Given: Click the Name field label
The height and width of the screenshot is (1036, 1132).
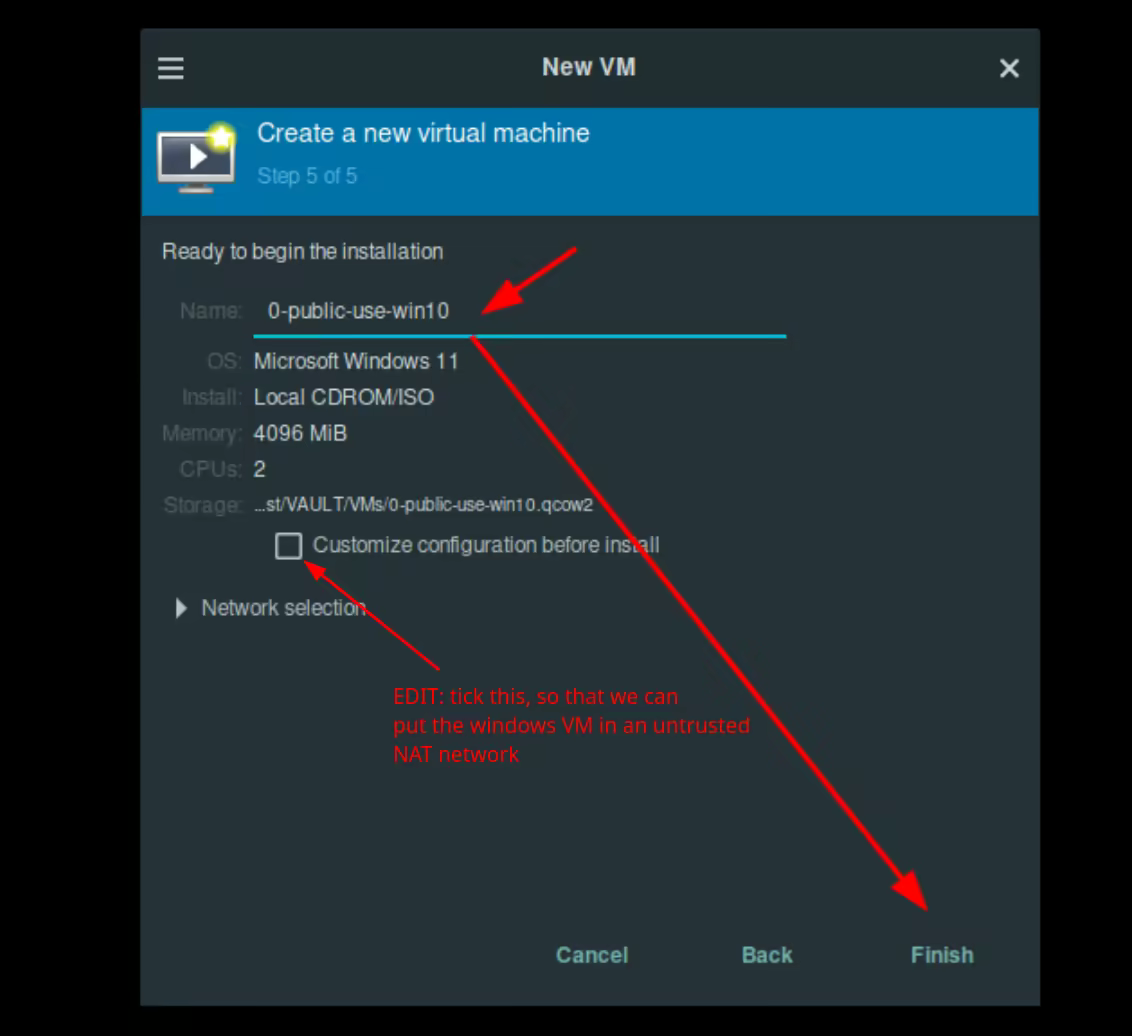Looking at the screenshot, I should tap(210, 311).
